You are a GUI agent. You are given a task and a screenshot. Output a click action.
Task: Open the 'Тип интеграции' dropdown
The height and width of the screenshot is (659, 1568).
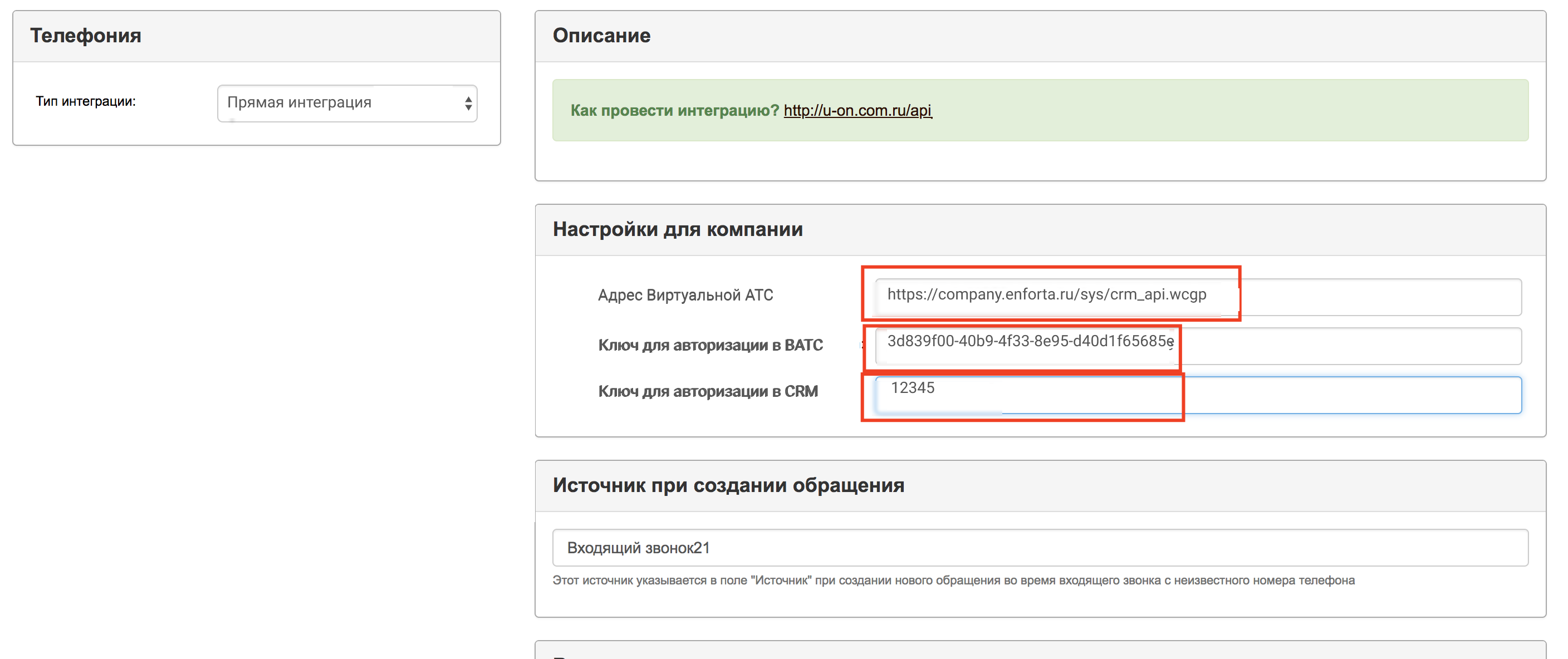347,103
